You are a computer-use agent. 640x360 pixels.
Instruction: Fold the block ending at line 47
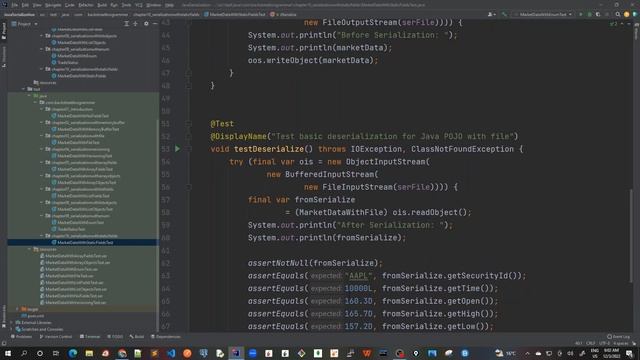[x=189, y=73]
